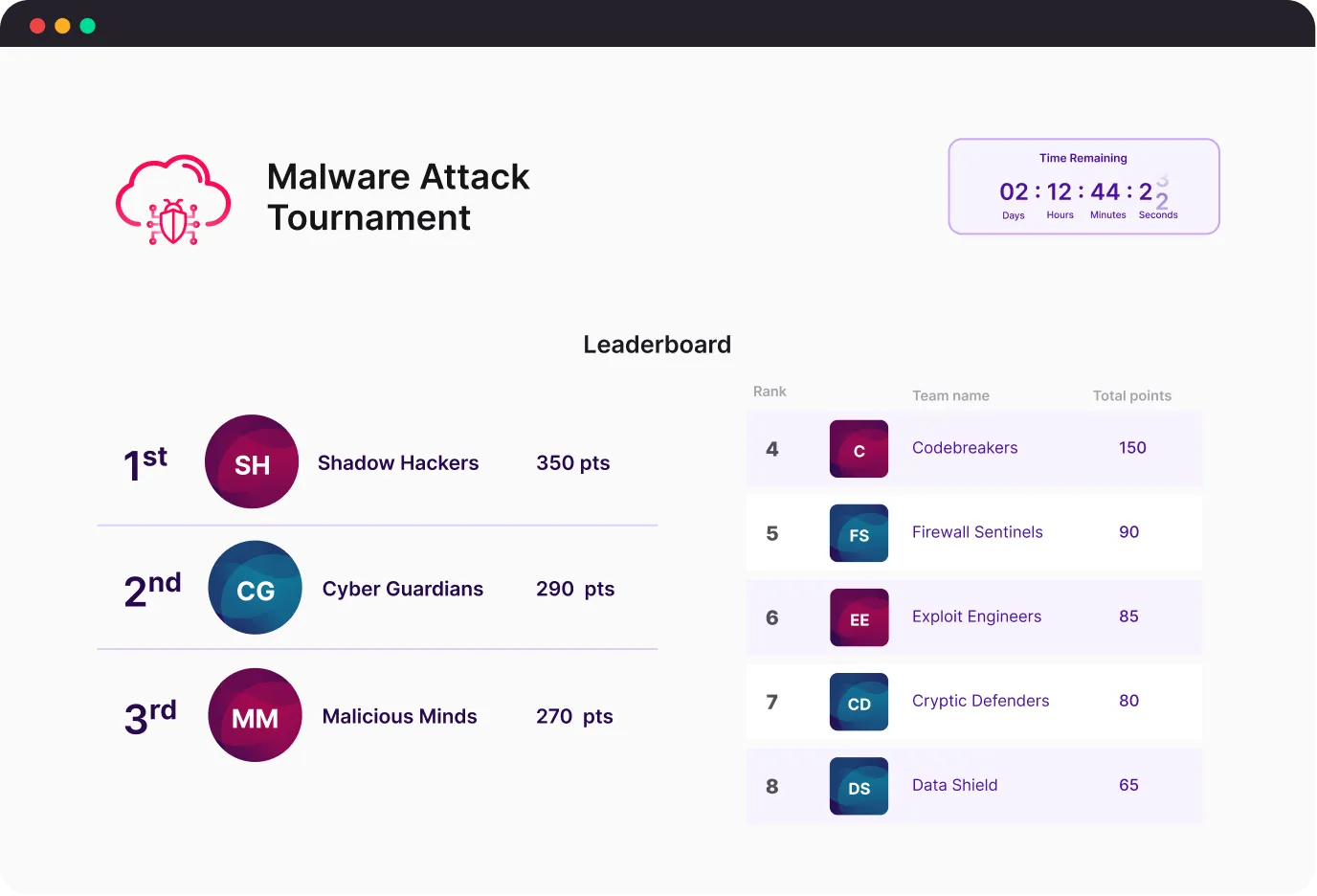Click the Total points column header

(x=1131, y=395)
